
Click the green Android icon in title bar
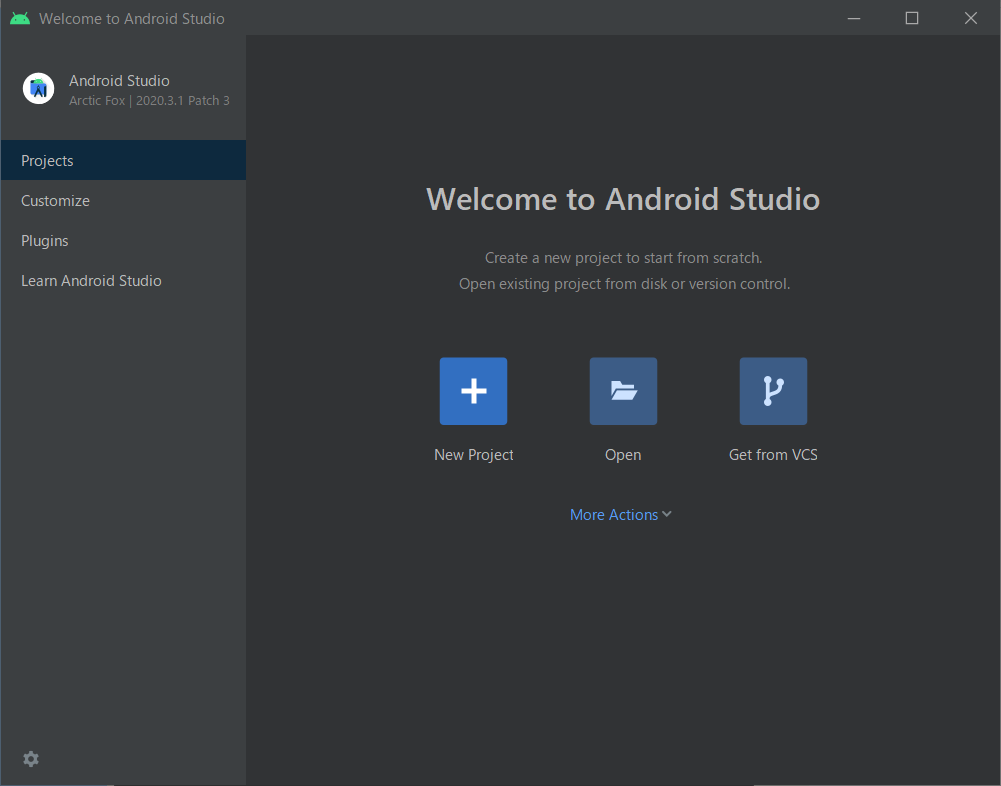coord(20,18)
